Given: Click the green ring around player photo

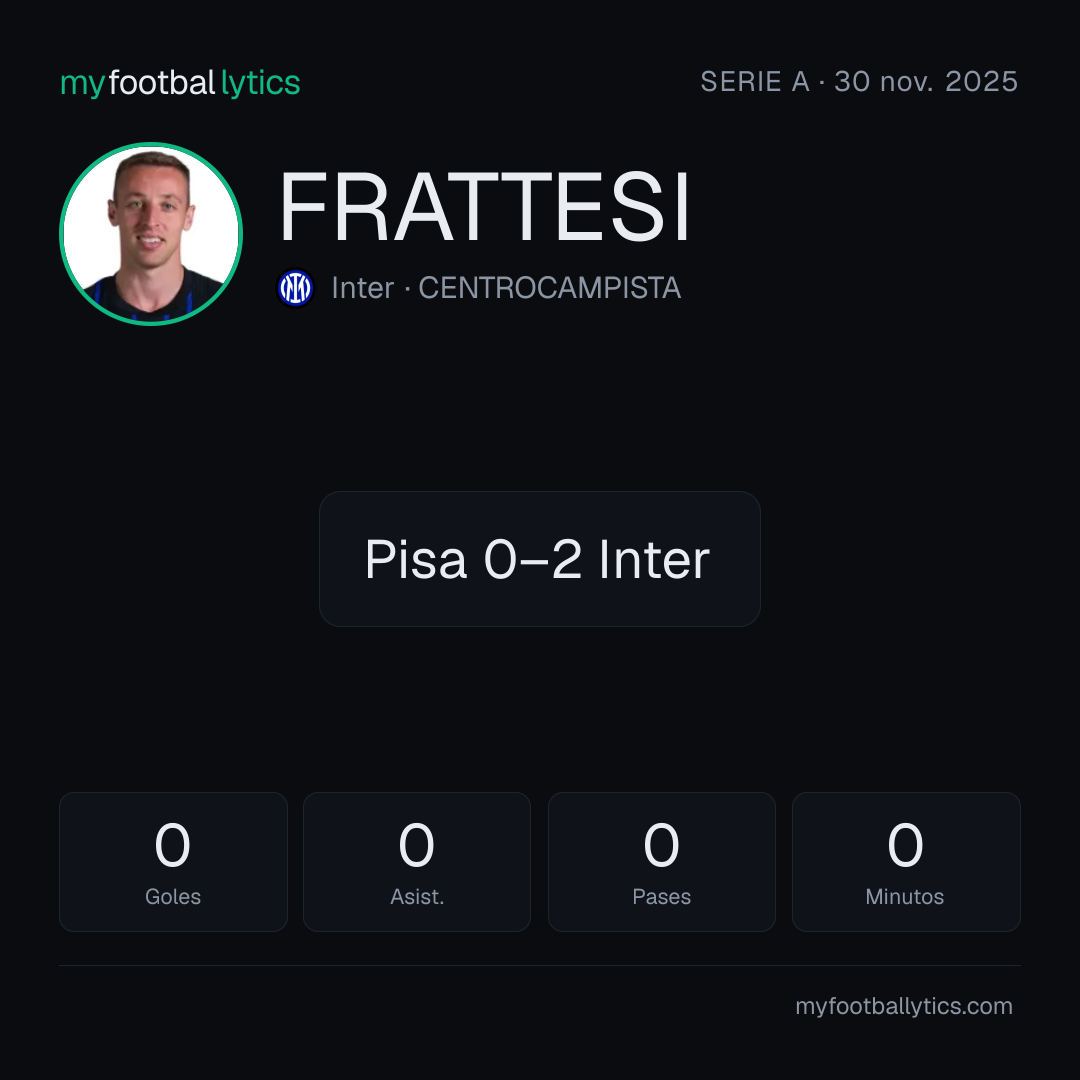Looking at the screenshot, I should 151,145.
